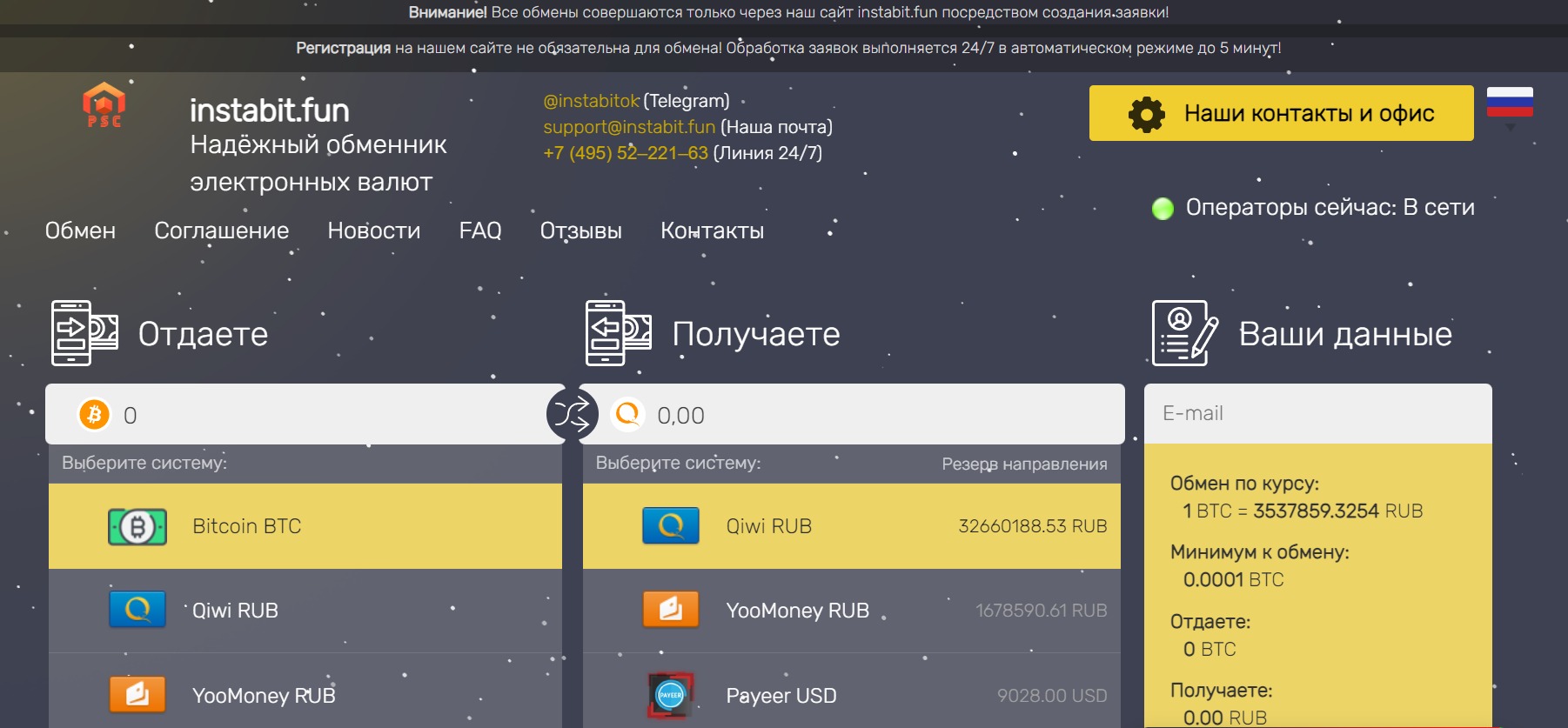Click the YooMoney icon in give list
Image resolution: width=1568 pixels, height=728 pixels.
(137, 694)
